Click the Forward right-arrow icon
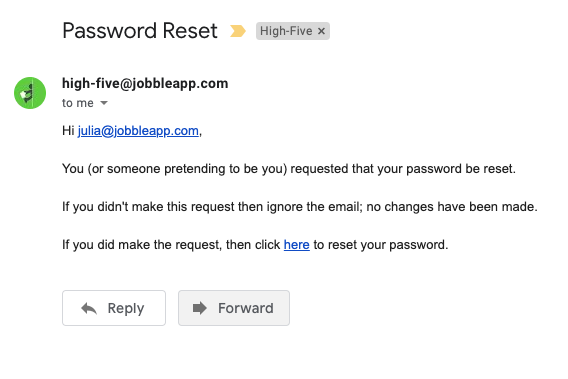This screenshot has height=379, width=568. (x=200, y=308)
